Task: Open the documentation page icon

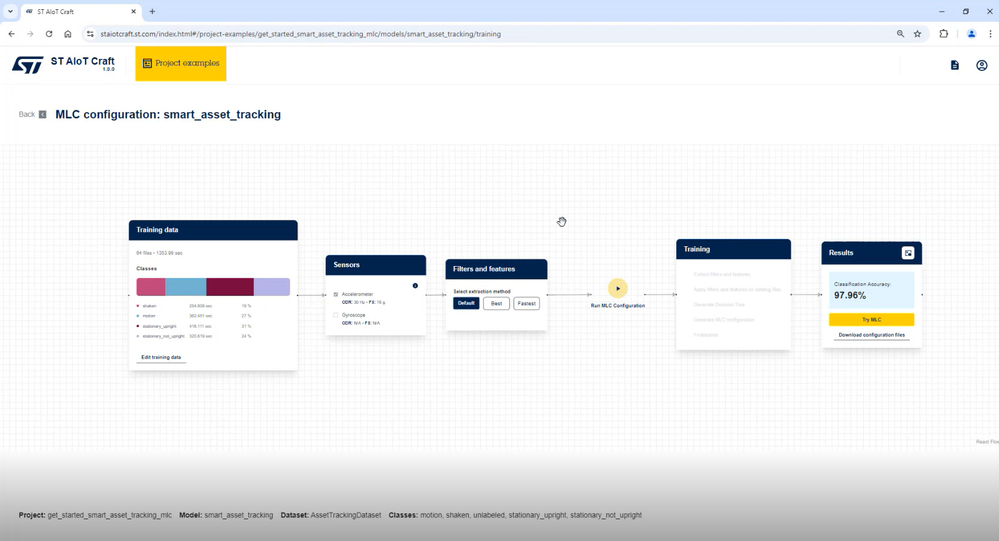Action: pyautogui.click(x=954, y=65)
